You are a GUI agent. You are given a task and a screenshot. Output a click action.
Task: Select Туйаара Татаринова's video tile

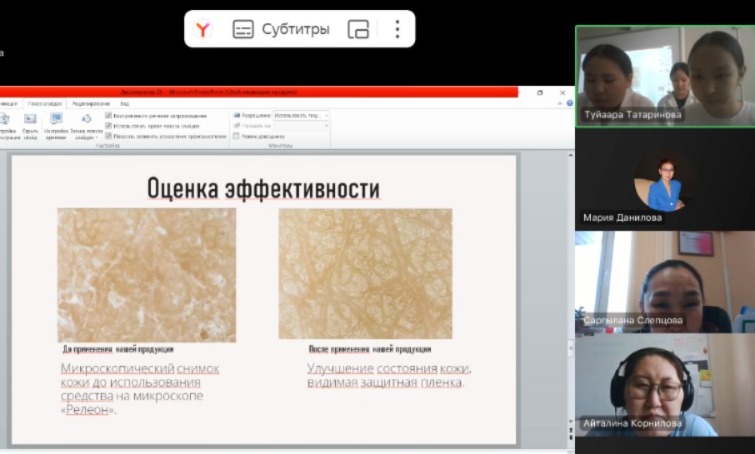click(x=664, y=76)
